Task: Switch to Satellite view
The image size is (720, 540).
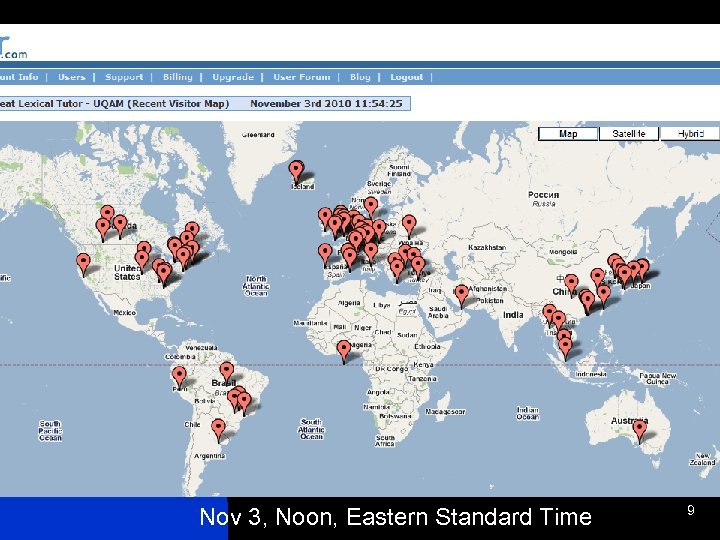Action: tap(629, 134)
